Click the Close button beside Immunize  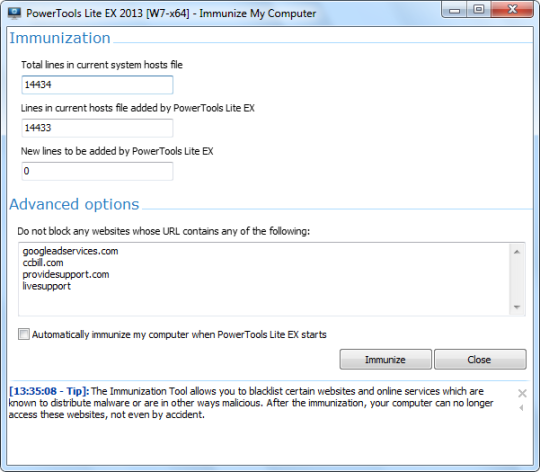tap(480, 359)
